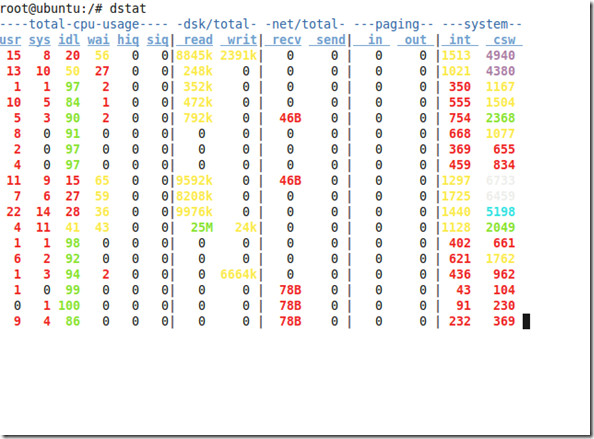
Task: Click the 'idl' column header
Action: tap(69, 40)
